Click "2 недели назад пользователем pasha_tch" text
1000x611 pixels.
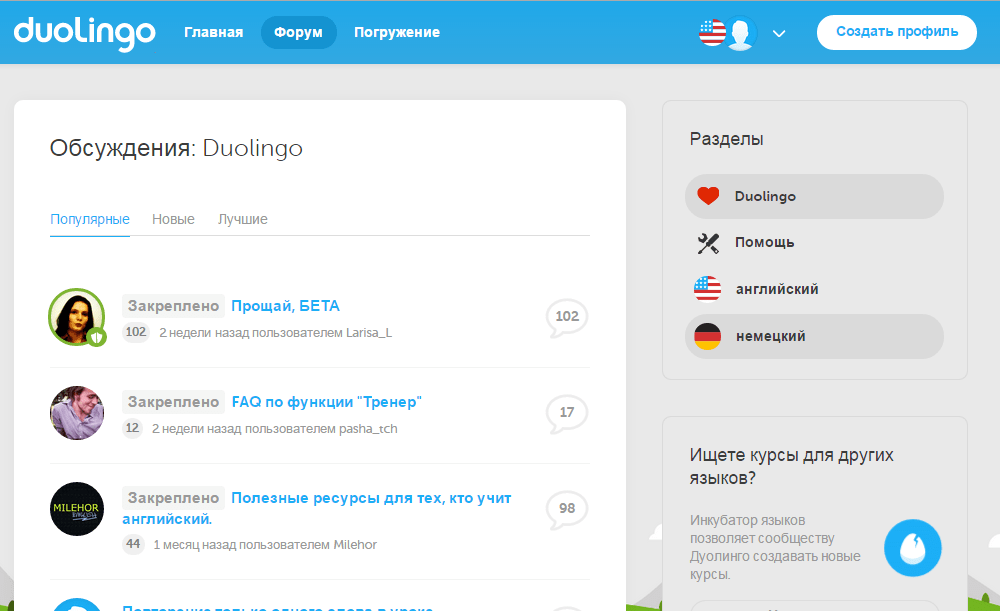274,429
